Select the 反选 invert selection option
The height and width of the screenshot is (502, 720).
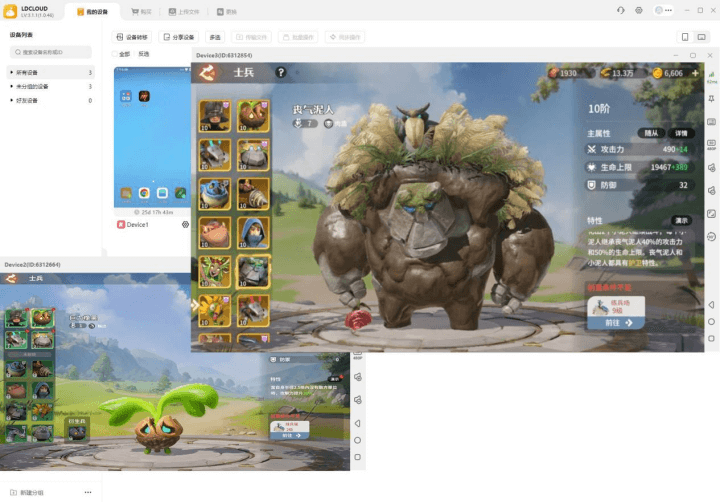144,54
